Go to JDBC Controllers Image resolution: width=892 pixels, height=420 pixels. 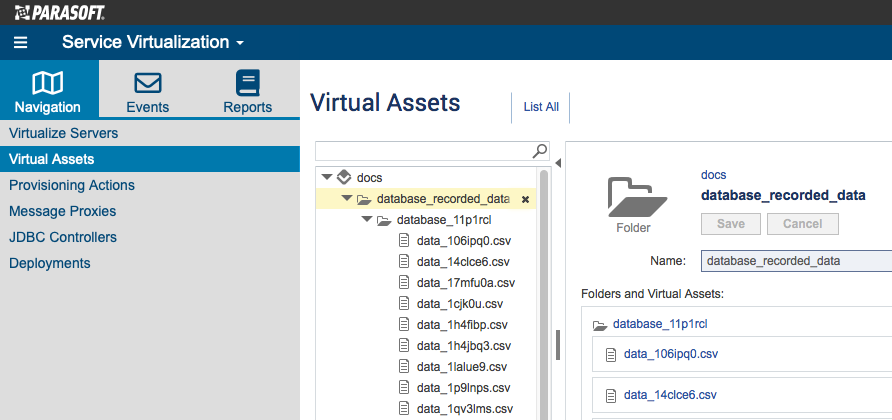click(63, 237)
